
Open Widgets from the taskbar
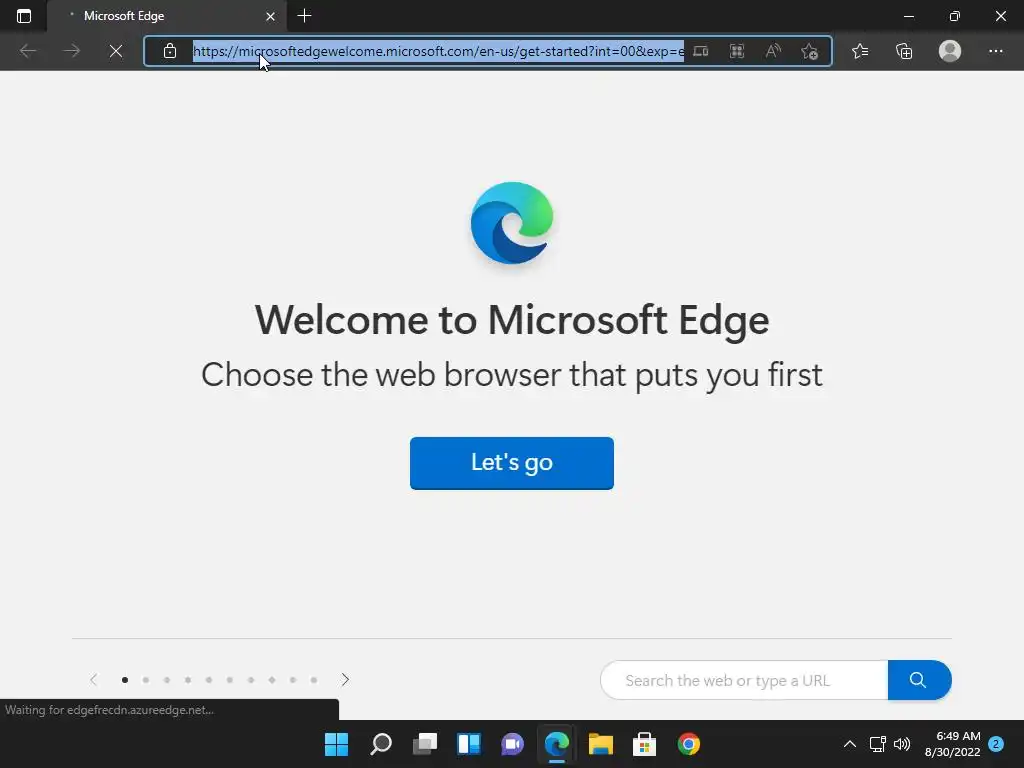(469, 744)
